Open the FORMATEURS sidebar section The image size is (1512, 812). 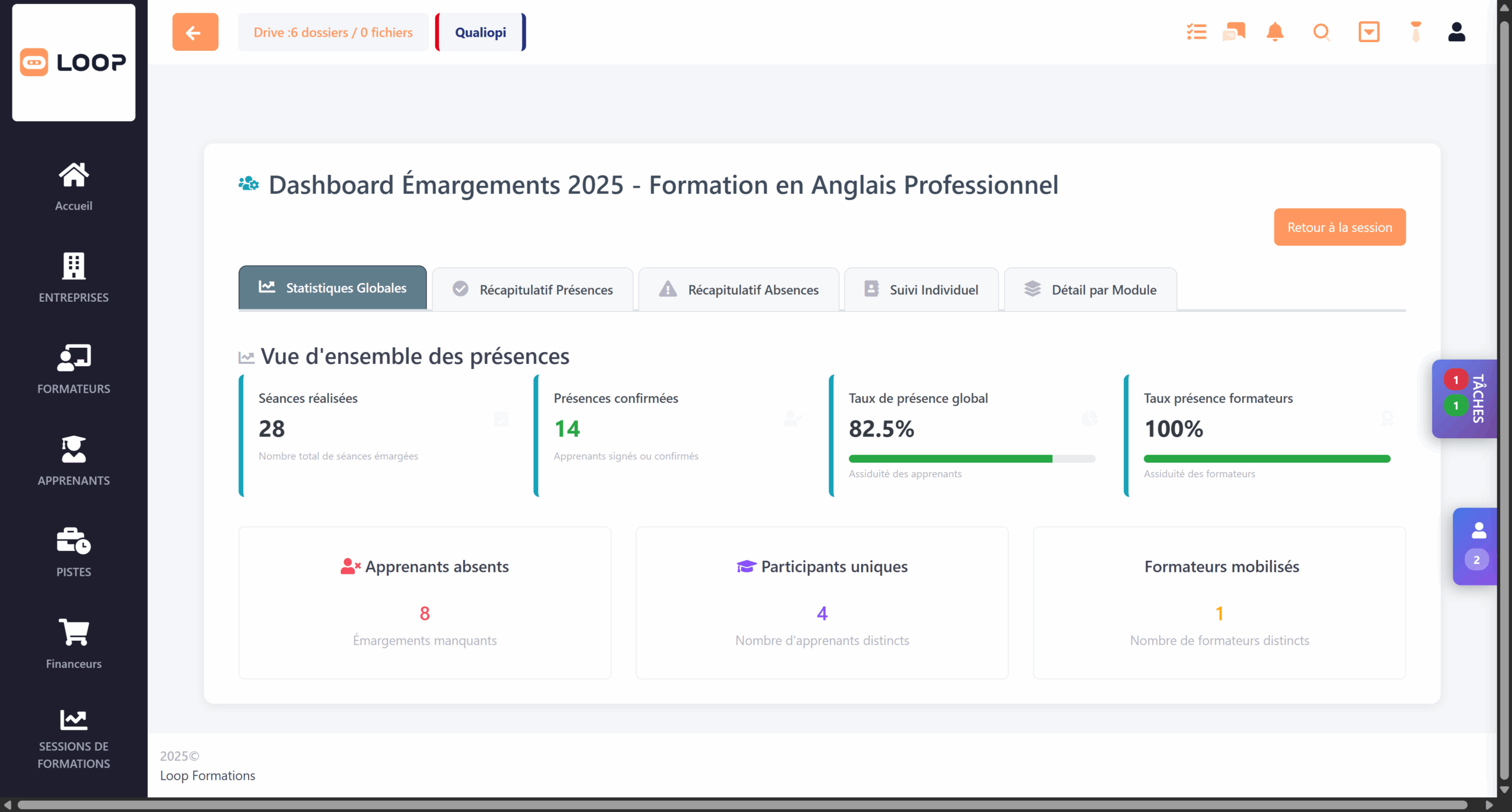point(74,369)
